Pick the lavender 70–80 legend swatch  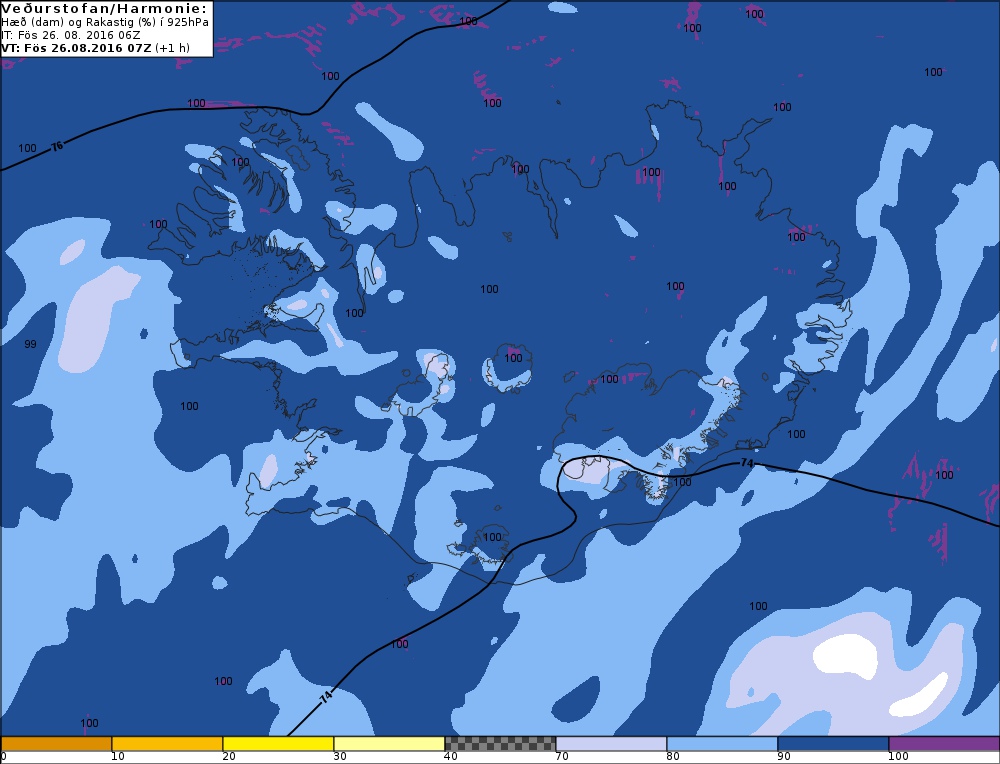(x=611, y=744)
